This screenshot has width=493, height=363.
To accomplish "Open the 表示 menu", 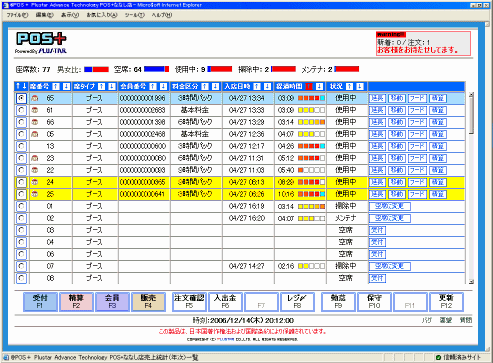I will [x=70, y=15].
